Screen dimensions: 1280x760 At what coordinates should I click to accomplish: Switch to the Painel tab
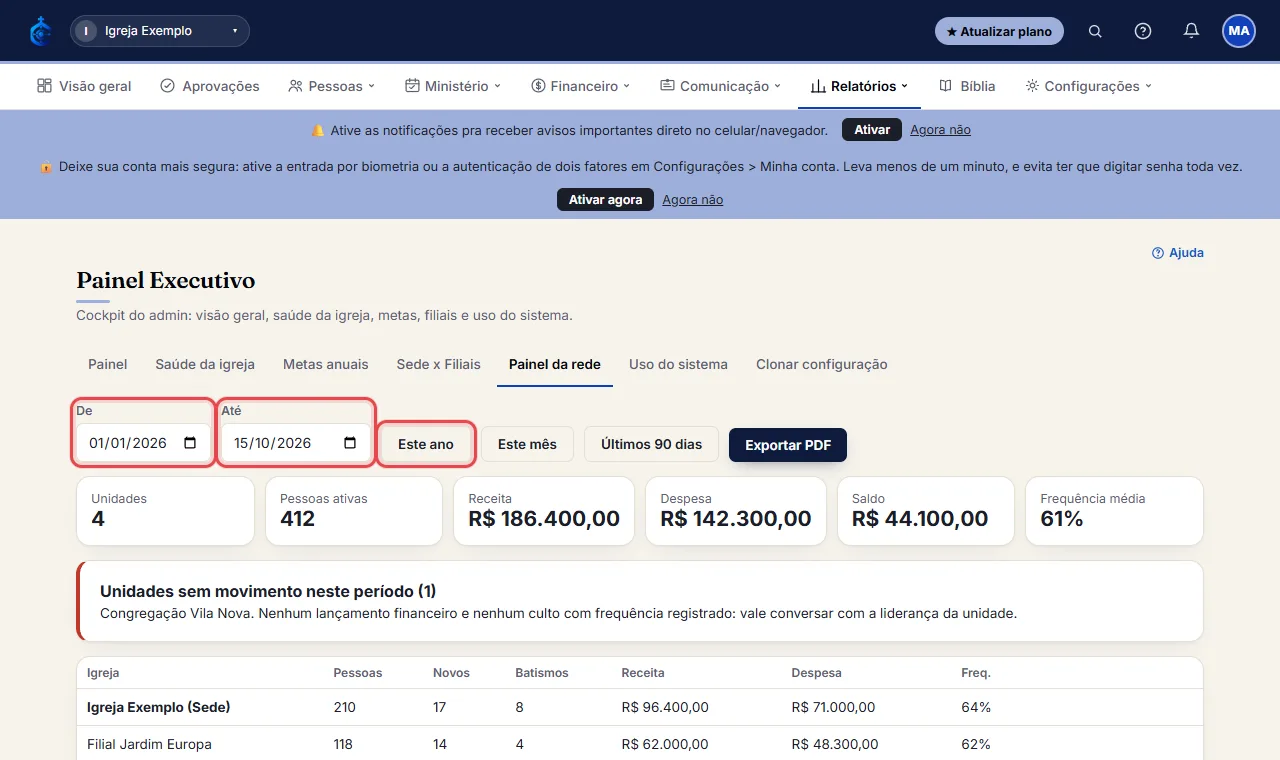(x=108, y=364)
